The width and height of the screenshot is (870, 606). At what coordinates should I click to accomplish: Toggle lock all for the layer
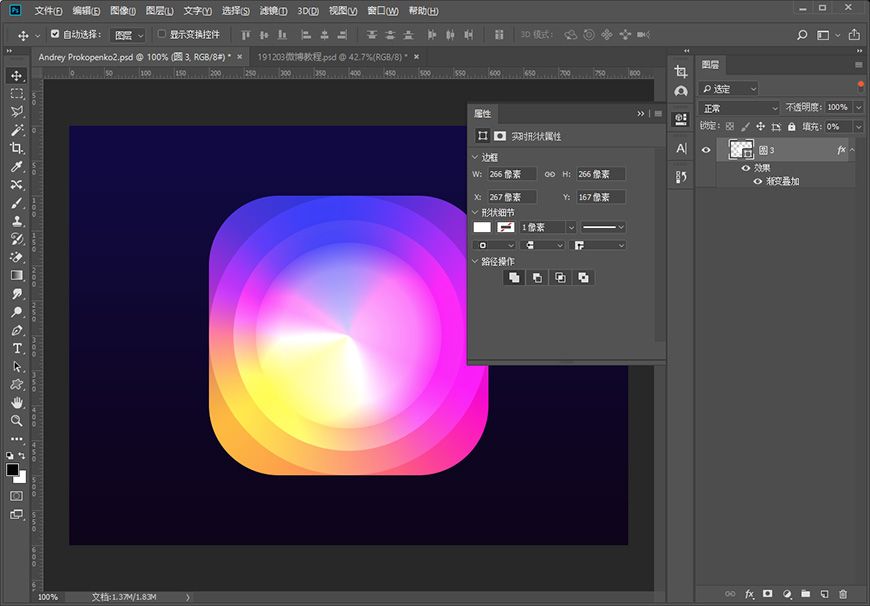click(792, 127)
